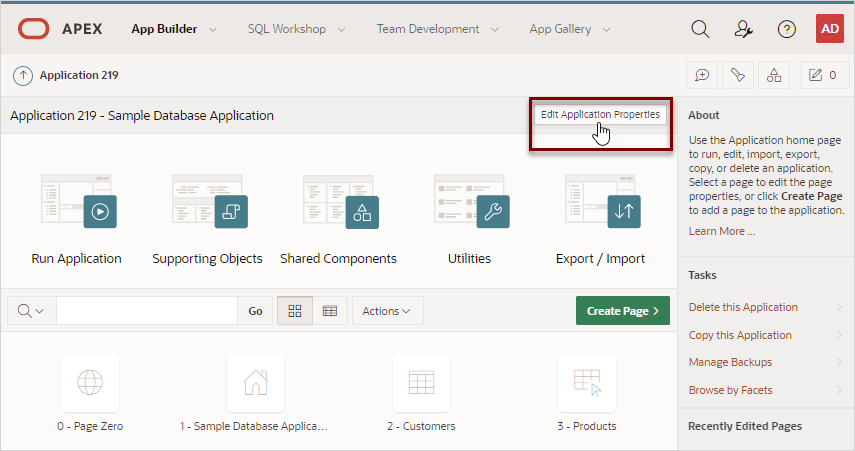855x451 pixels.
Task: Open the feedback comment bubble icon
Action: [x=702, y=75]
